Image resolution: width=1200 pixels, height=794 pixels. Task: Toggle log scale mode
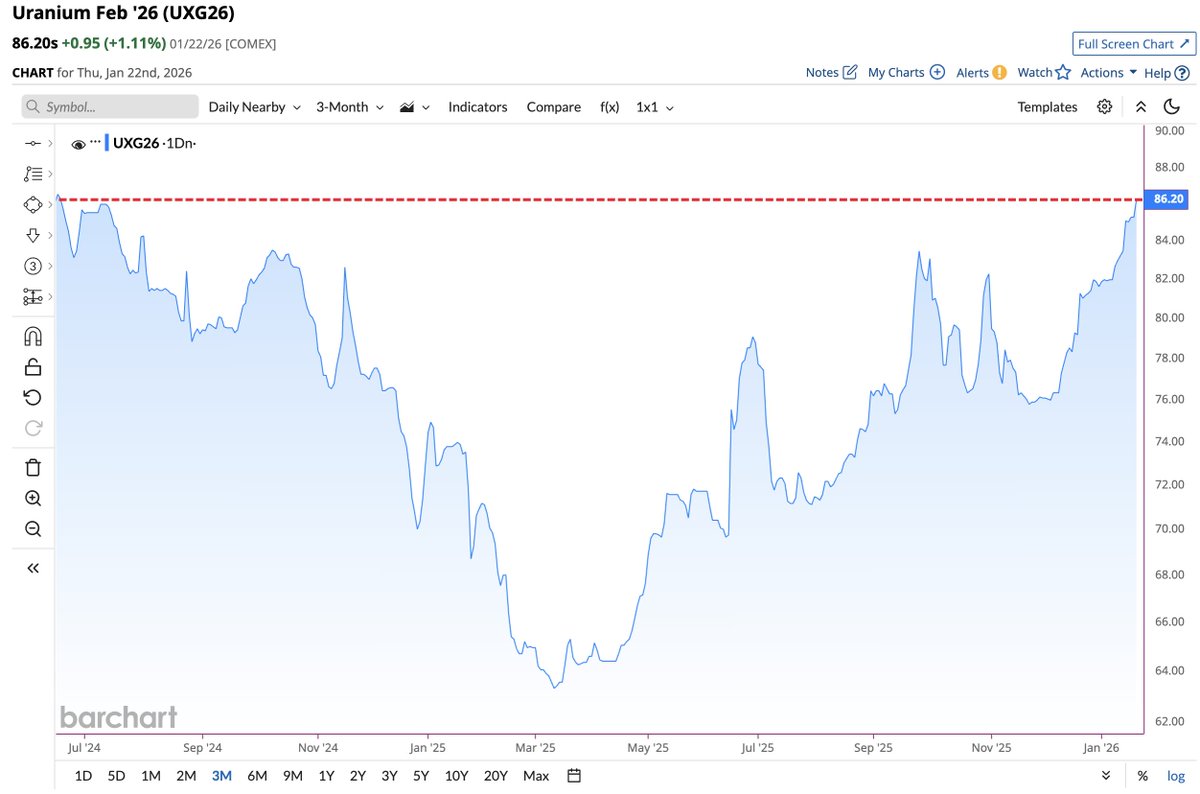(x=1175, y=775)
